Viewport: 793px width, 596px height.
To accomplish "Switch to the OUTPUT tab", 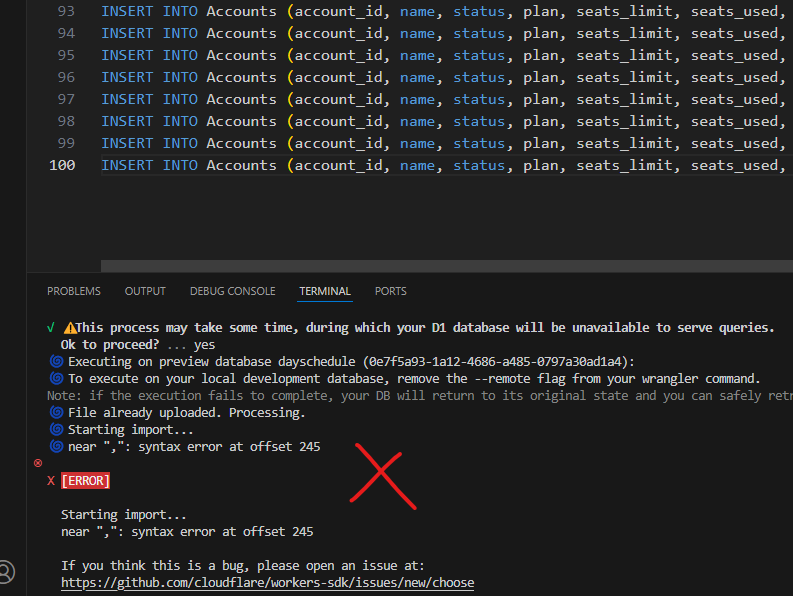I will tap(145, 291).
